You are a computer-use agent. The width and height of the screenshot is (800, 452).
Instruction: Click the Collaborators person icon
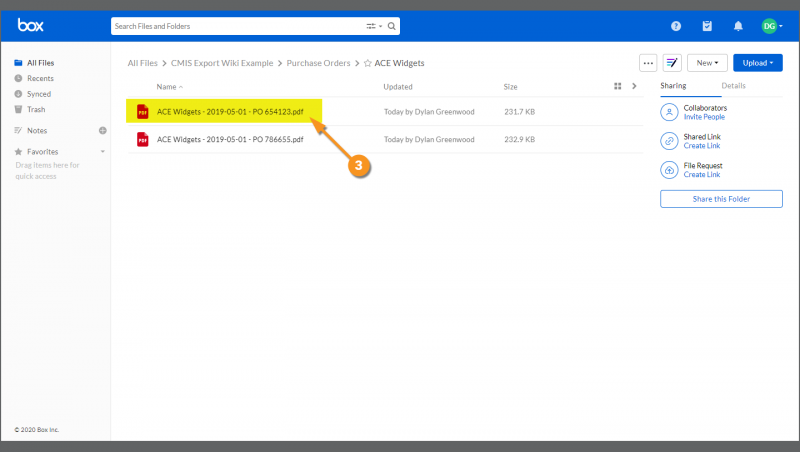point(669,112)
